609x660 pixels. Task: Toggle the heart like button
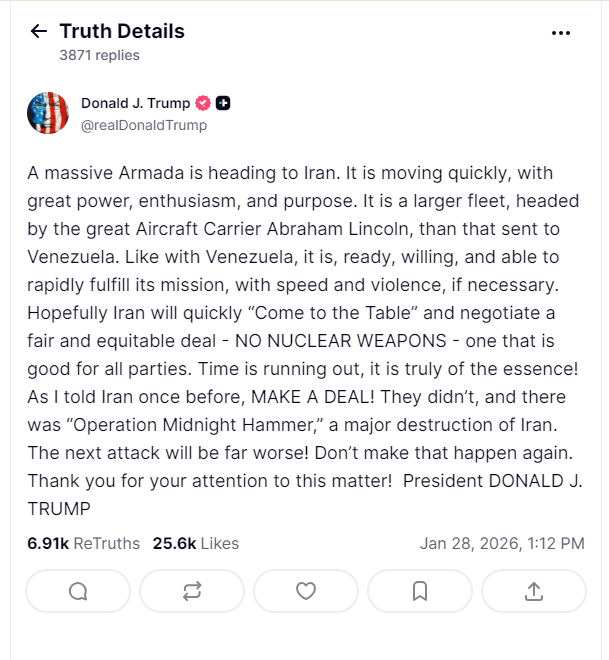pyautogui.click(x=306, y=591)
